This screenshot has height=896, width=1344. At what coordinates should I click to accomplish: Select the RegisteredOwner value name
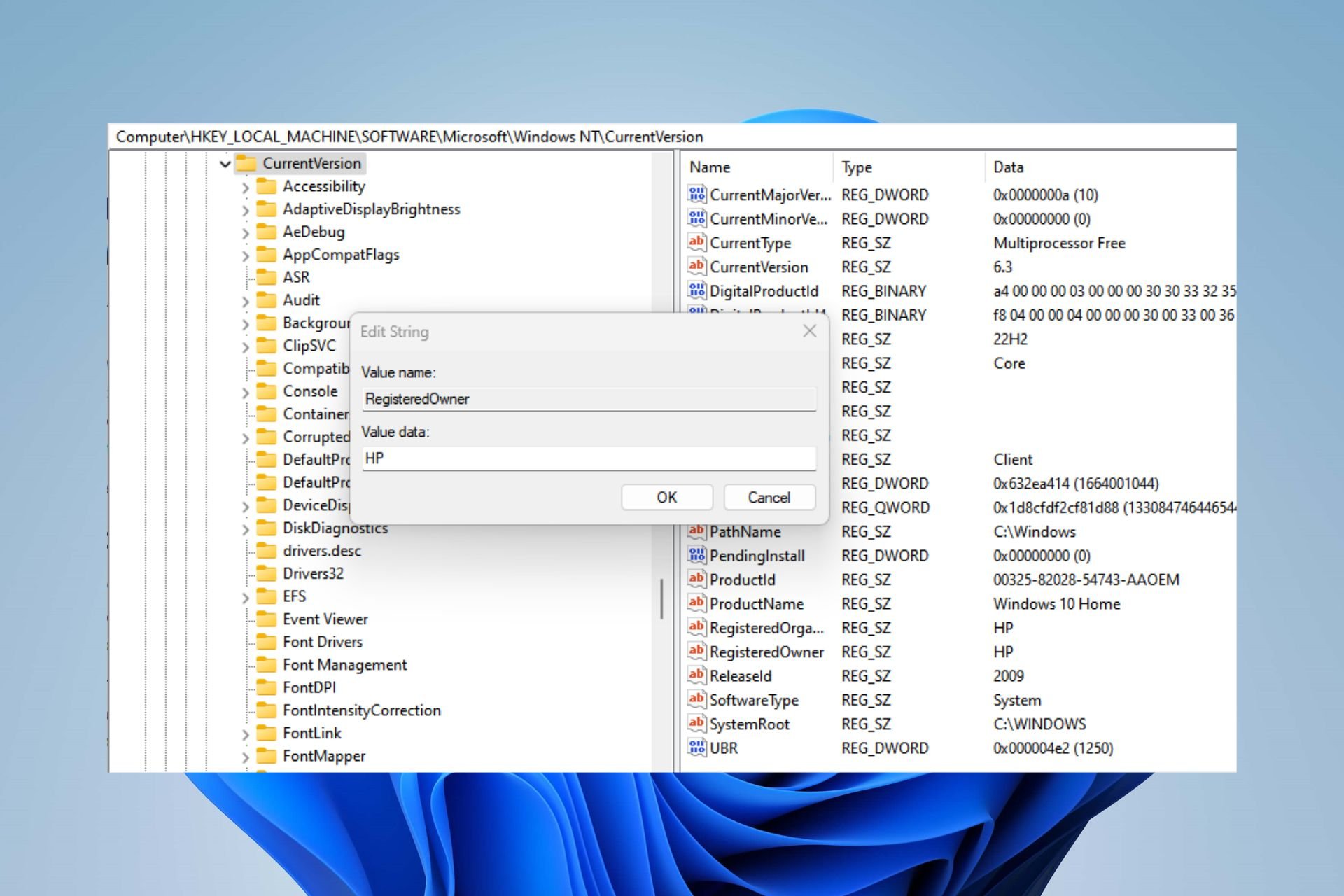[x=766, y=652]
